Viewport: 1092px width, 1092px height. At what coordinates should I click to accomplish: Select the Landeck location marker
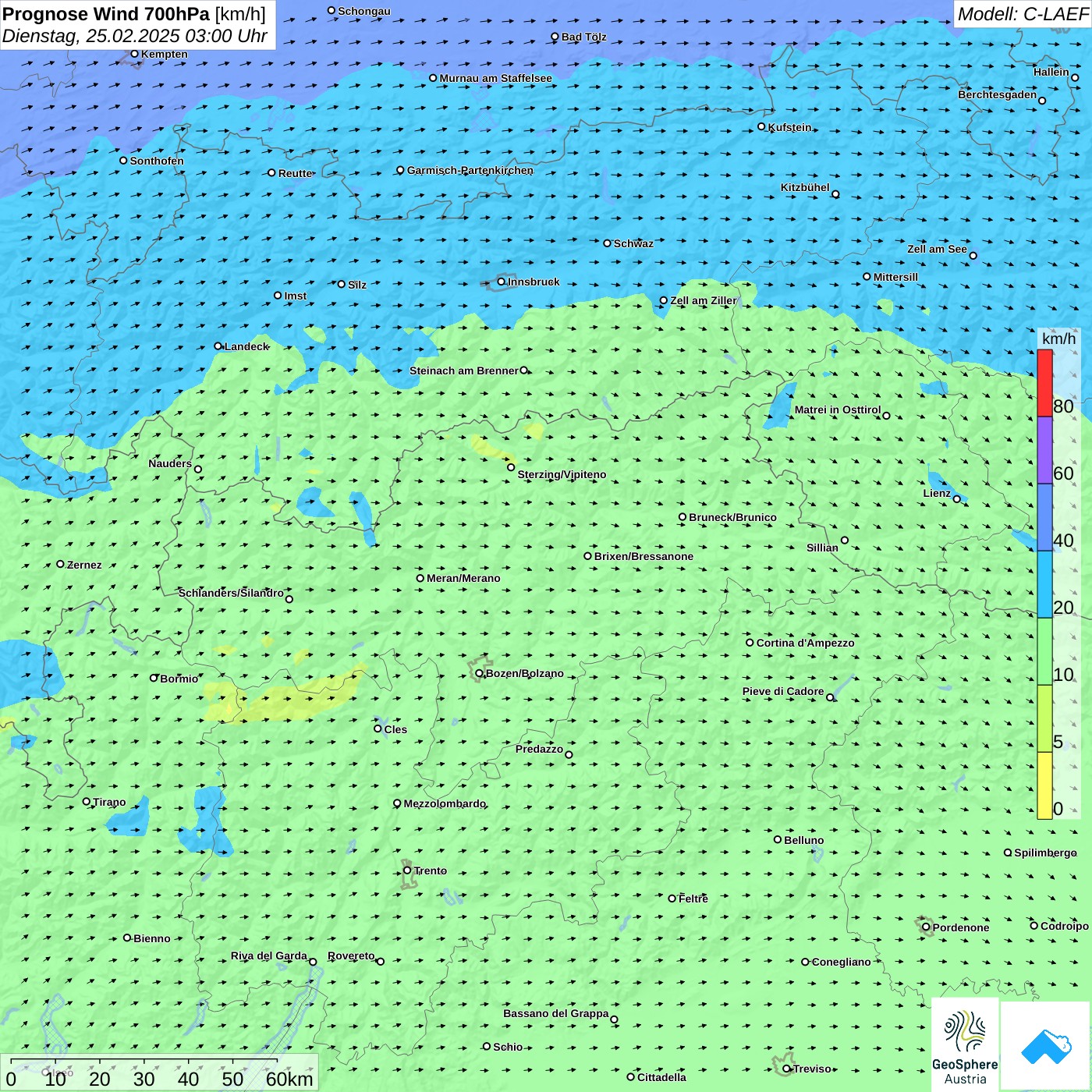pos(218,346)
